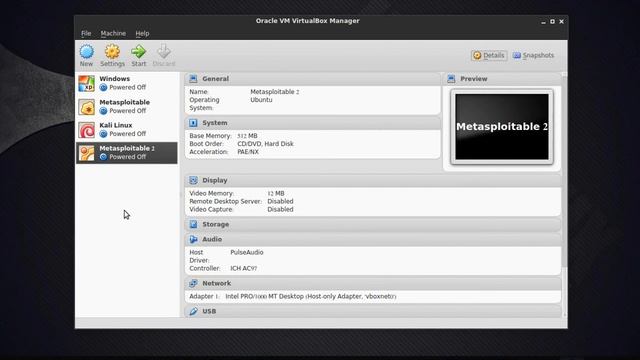
Task: Click the Remote Desktop Server 'Disabled' value
Action: pyautogui.click(x=280, y=201)
